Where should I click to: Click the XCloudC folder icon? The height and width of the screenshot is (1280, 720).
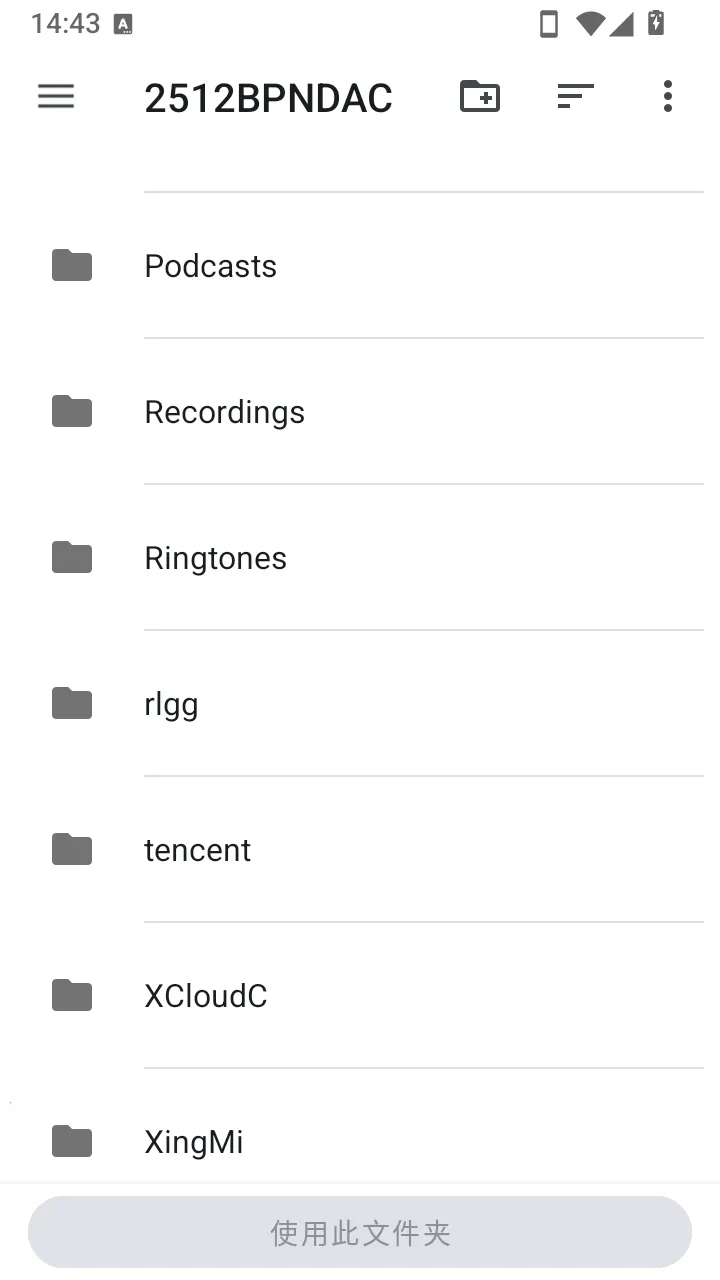pyautogui.click(x=72, y=995)
